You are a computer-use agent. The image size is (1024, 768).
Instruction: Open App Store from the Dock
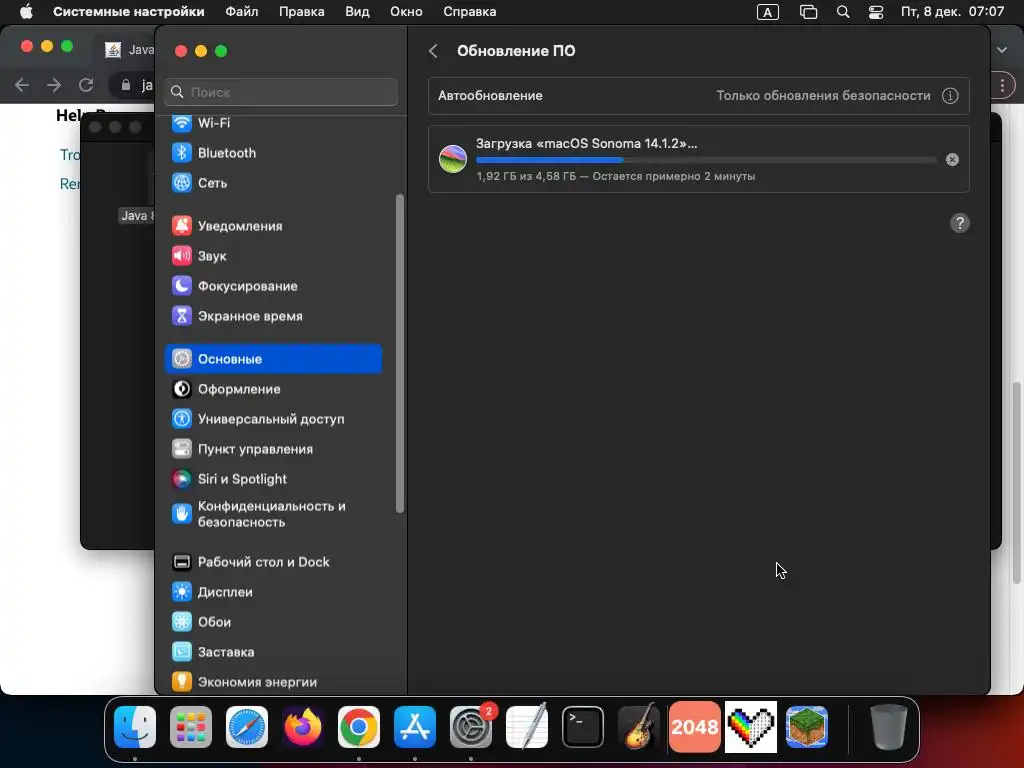(x=415, y=727)
